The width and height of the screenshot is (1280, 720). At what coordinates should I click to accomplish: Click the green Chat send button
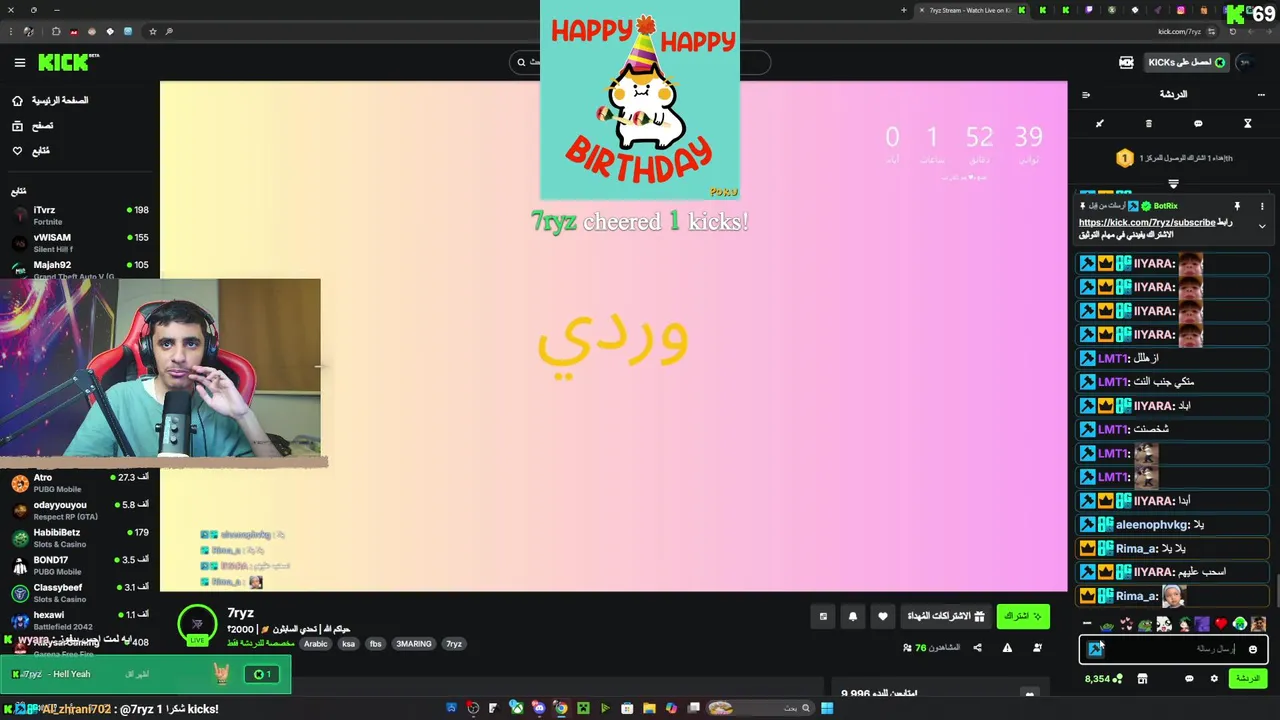coord(1248,678)
